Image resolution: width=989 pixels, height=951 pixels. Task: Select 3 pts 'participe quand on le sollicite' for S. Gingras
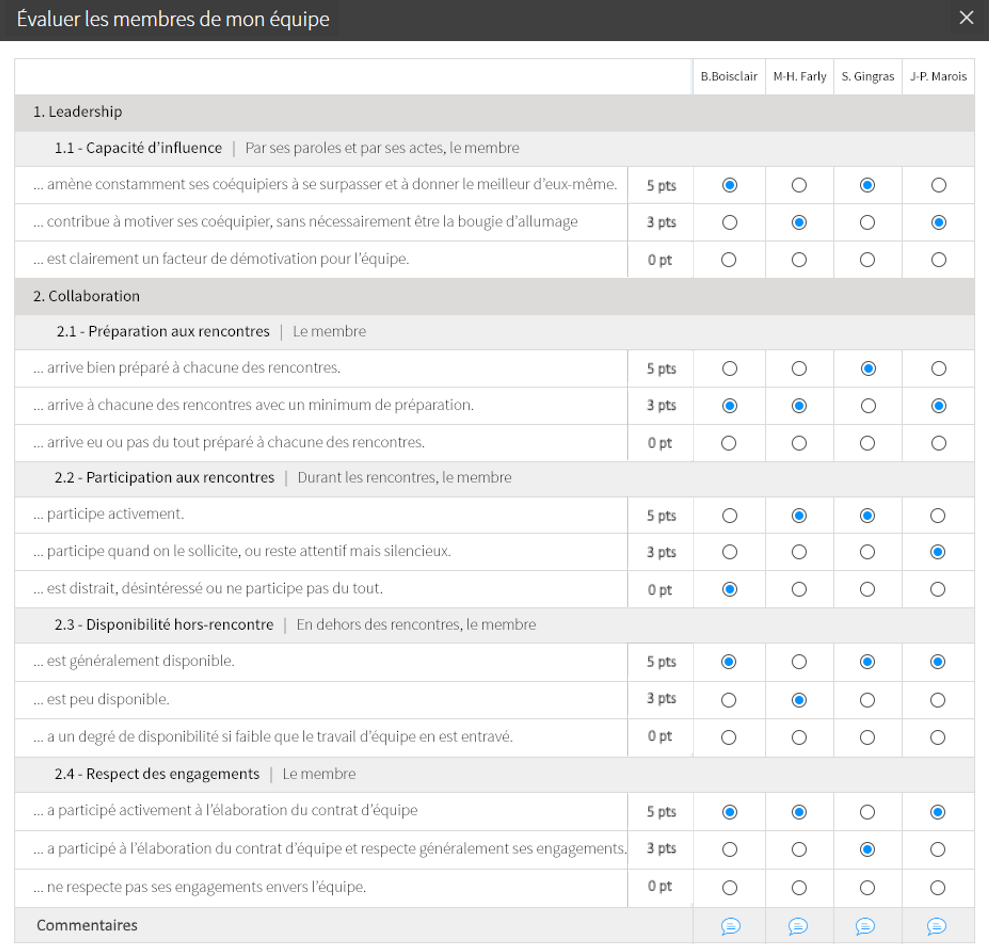click(x=867, y=552)
